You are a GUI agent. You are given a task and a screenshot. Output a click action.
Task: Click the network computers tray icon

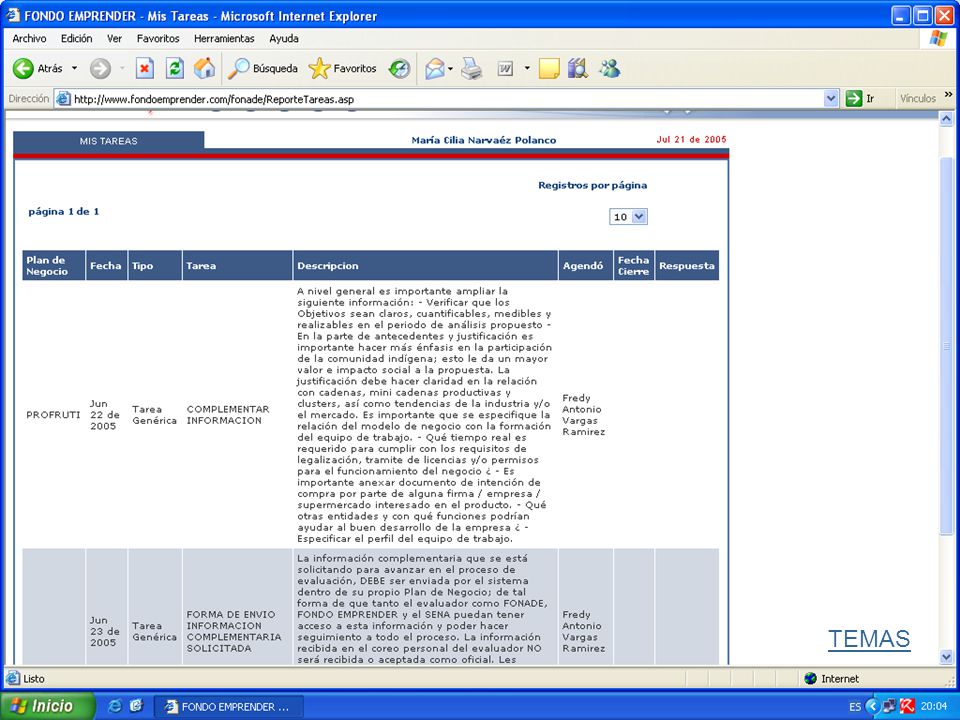(x=890, y=707)
